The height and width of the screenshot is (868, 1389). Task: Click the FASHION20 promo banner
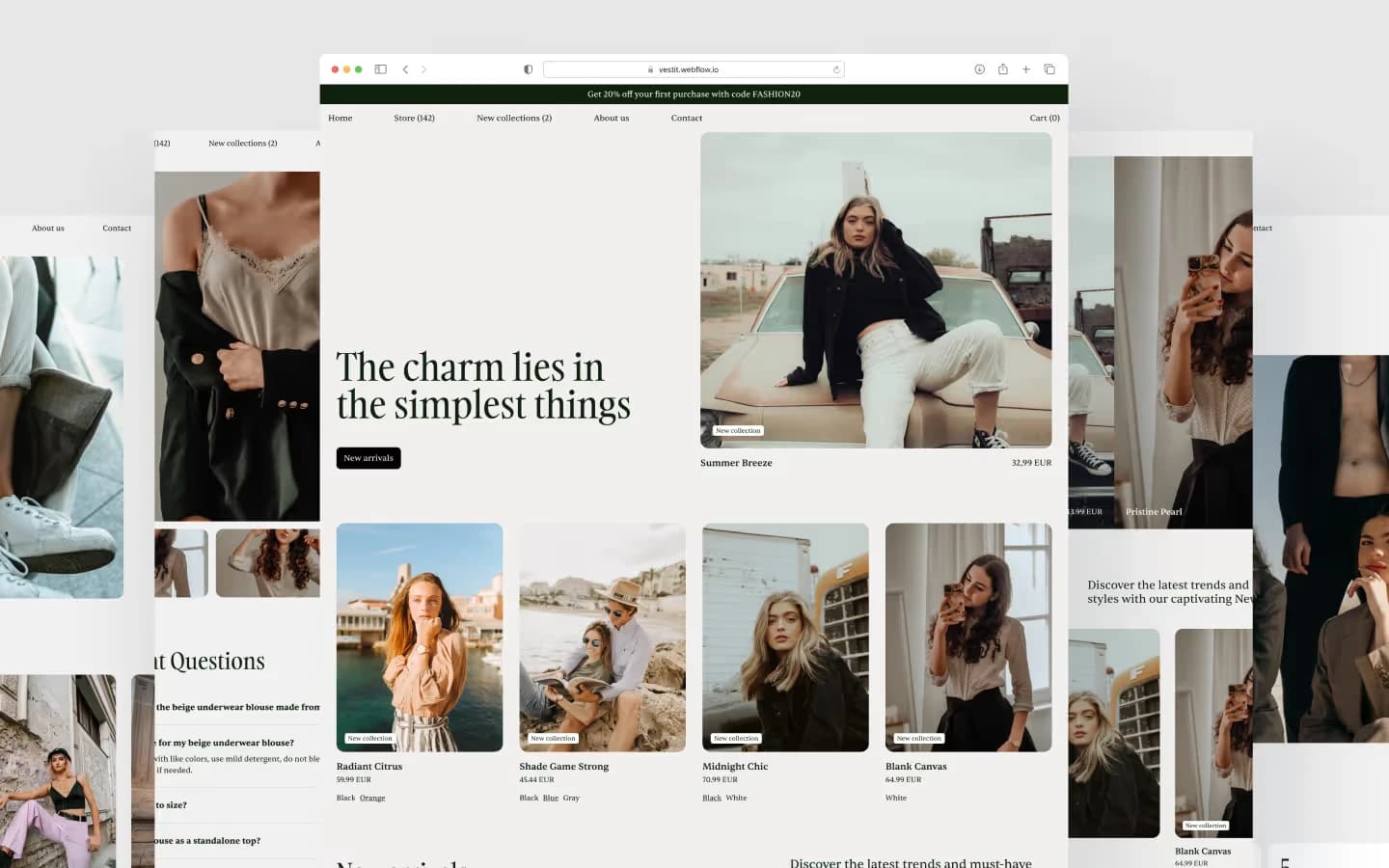694,95
